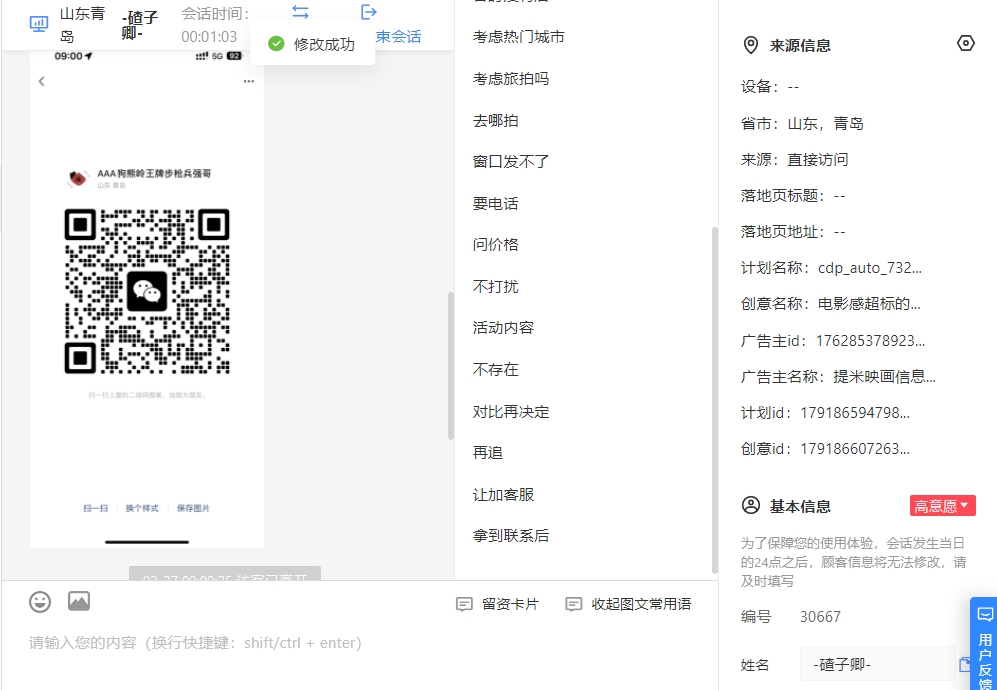This screenshot has height=690, width=997.
Task: Open the 用户反馈 feedback tab
Action: (984, 644)
